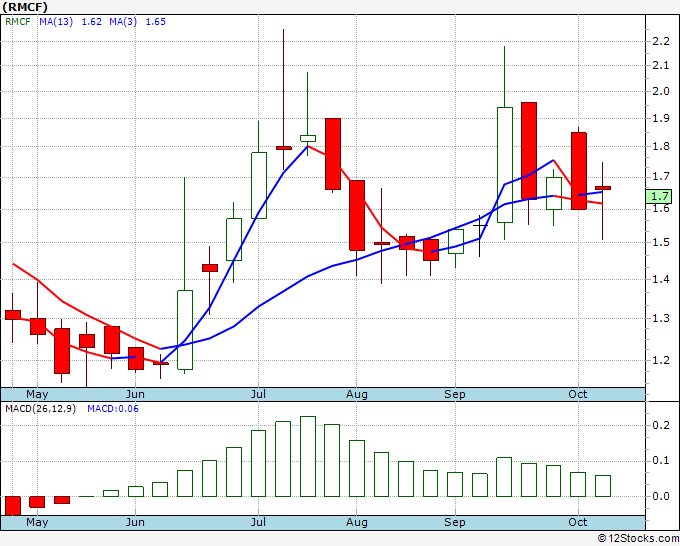This screenshot has height=546, width=680.
Task: Click the tallest MACD histogram bar
Action: 308,456
